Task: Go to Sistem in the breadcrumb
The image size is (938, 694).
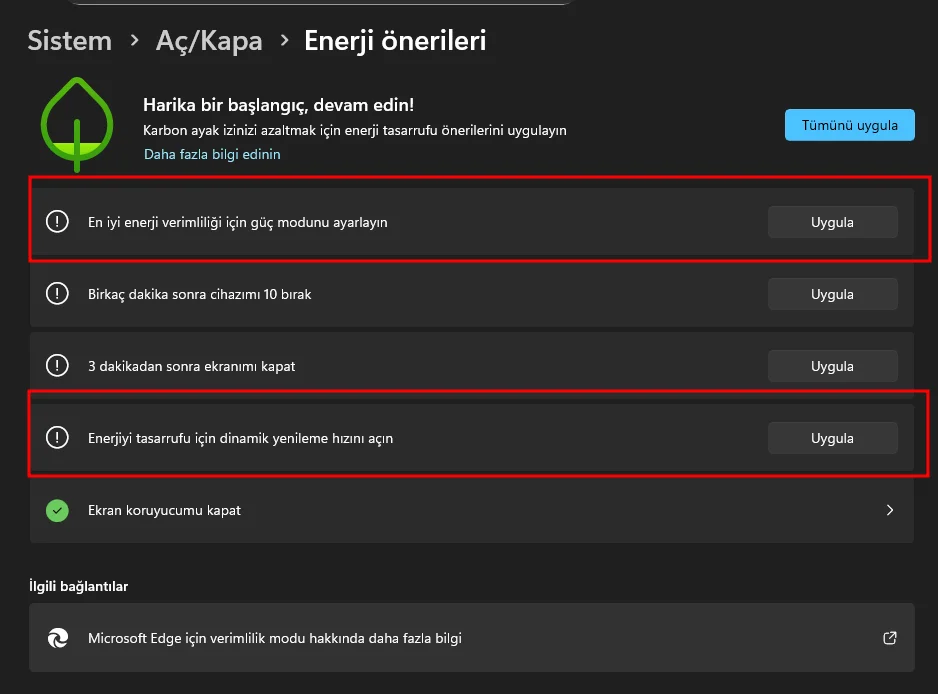Action: pyautogui.click(x=69, y=41)
